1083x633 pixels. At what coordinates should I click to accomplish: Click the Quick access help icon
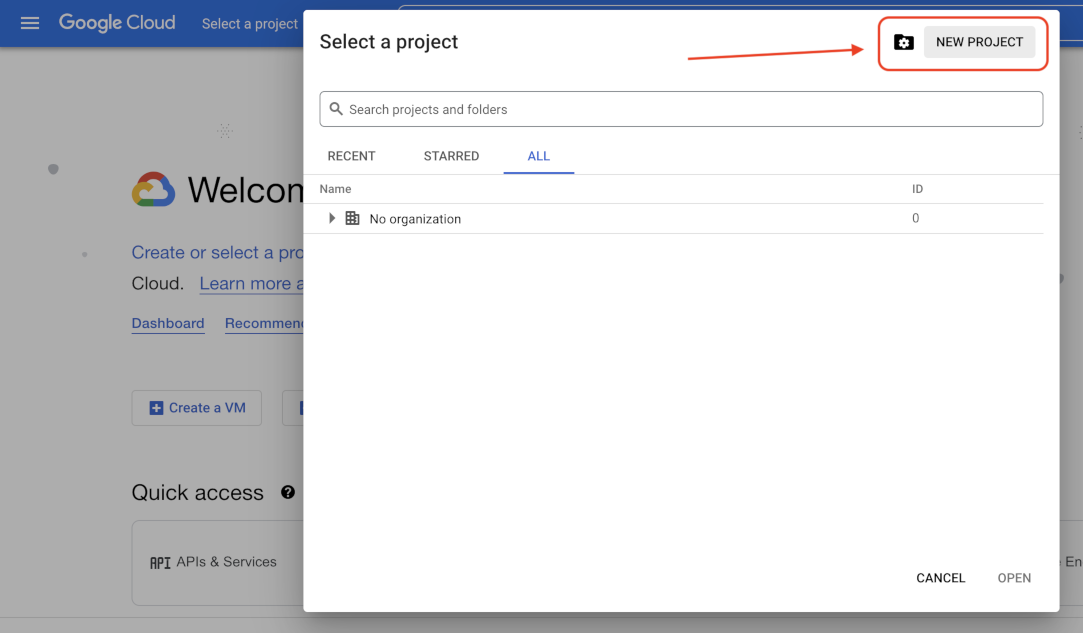point(288,492)
